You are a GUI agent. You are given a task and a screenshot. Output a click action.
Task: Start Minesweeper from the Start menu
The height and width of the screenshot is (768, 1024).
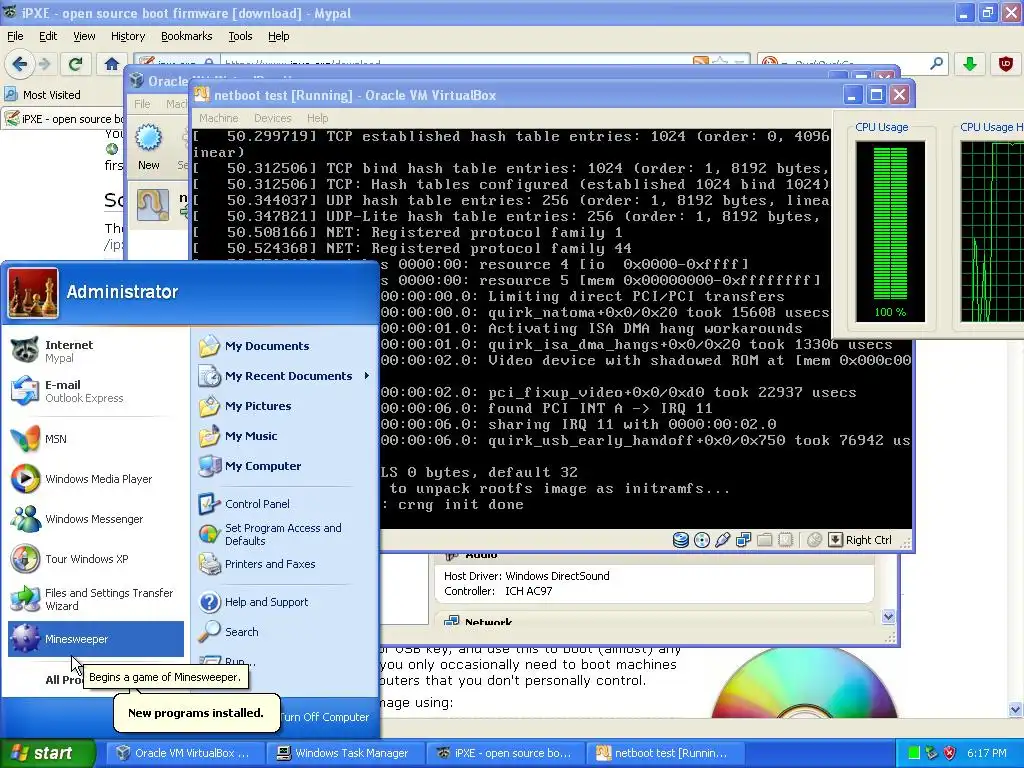coord(95,639)
